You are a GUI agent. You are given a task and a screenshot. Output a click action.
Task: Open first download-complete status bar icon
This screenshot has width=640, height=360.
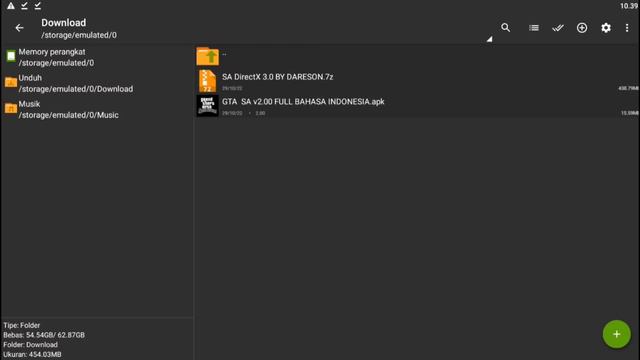[24, 6]
